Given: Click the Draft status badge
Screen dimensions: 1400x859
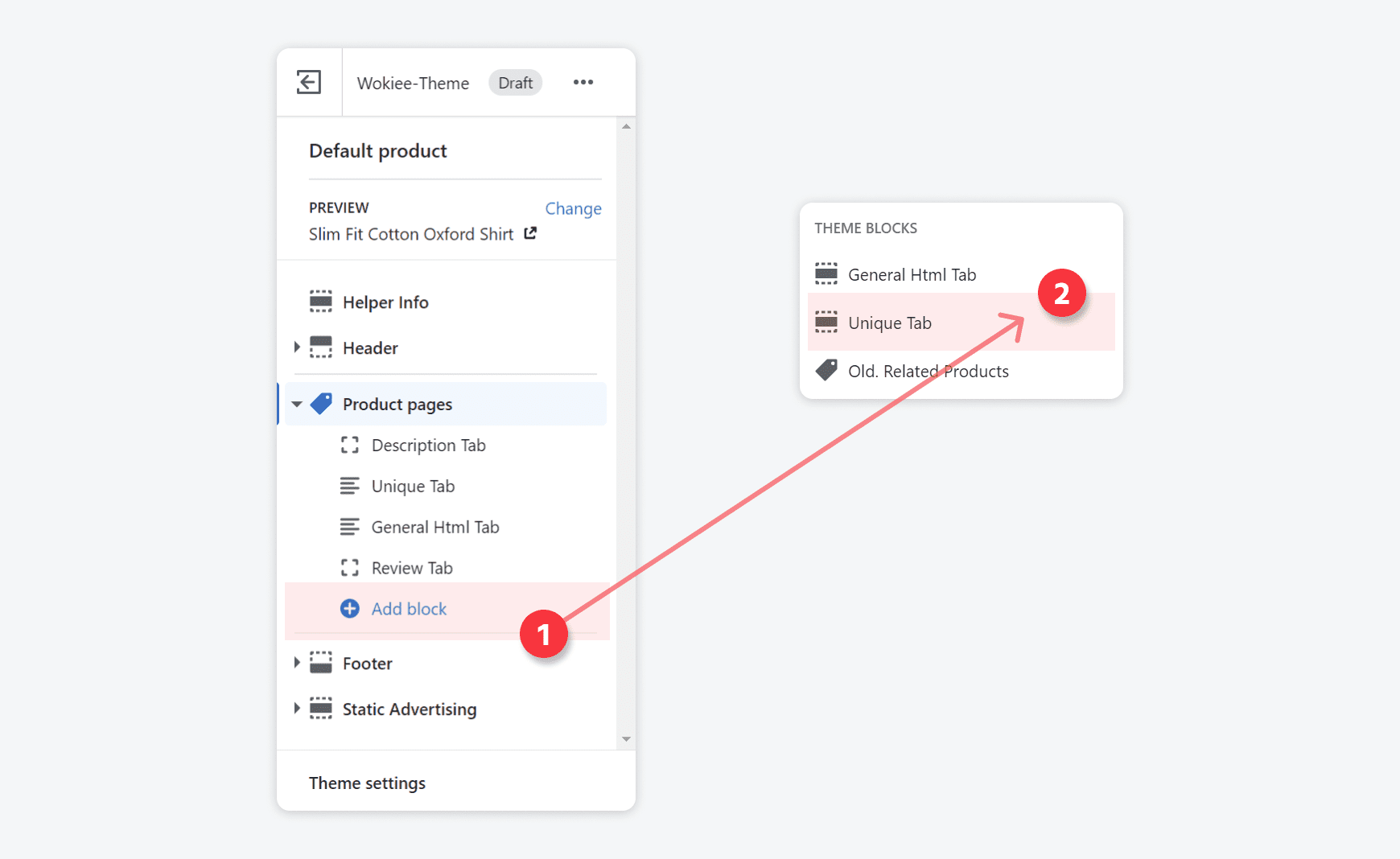Looking at the screenshot, I should click(515, 82).
